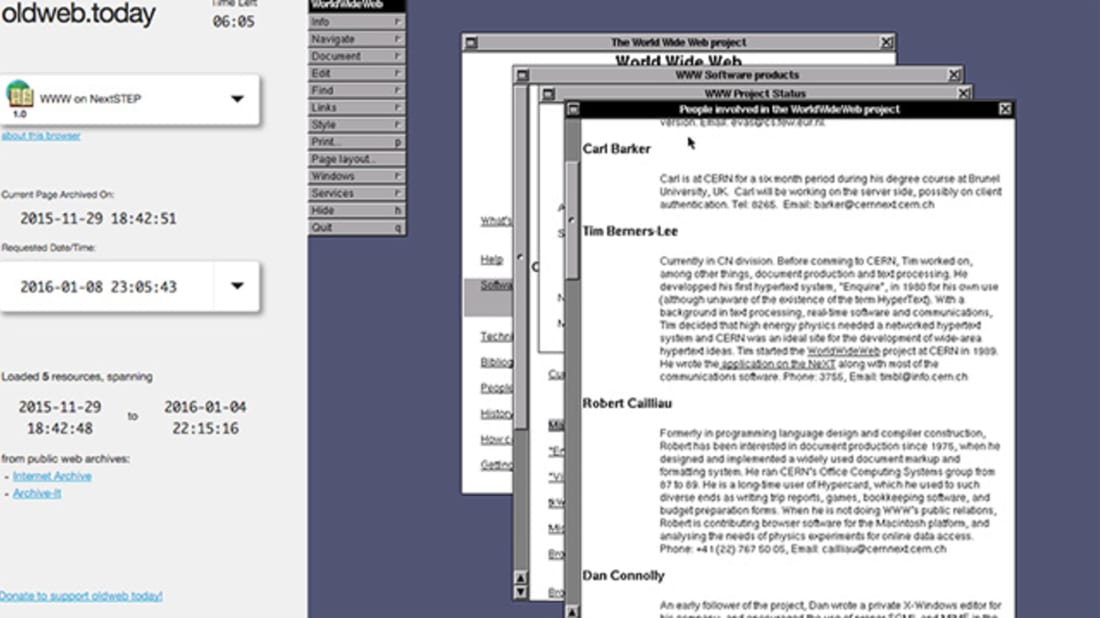Screen dimensions: 1100x618
Task: Choose Print... from the menu
Action: 356,142
